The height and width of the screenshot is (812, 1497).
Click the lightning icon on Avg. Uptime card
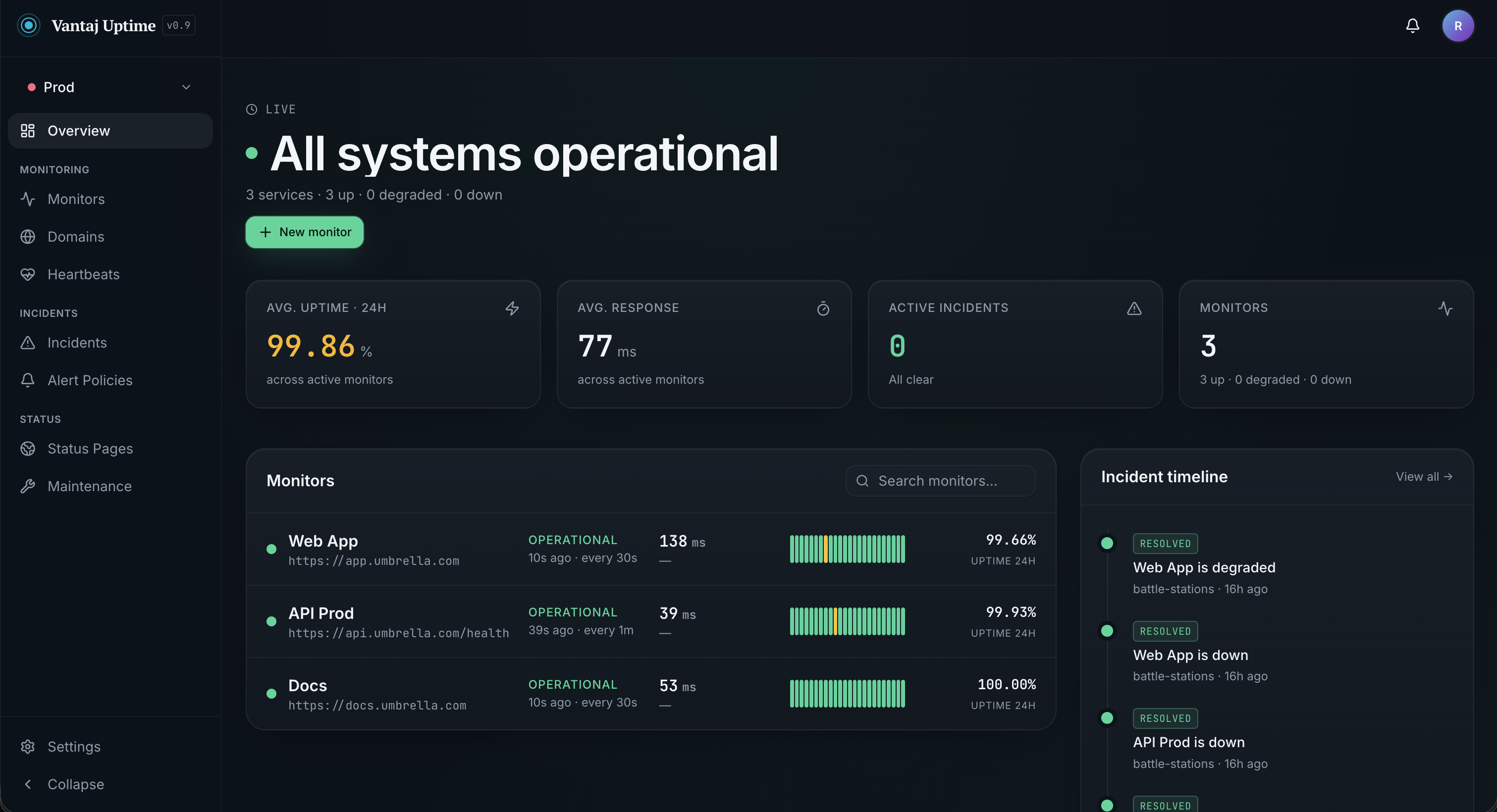pyautogui.click(x=512, y=308)
